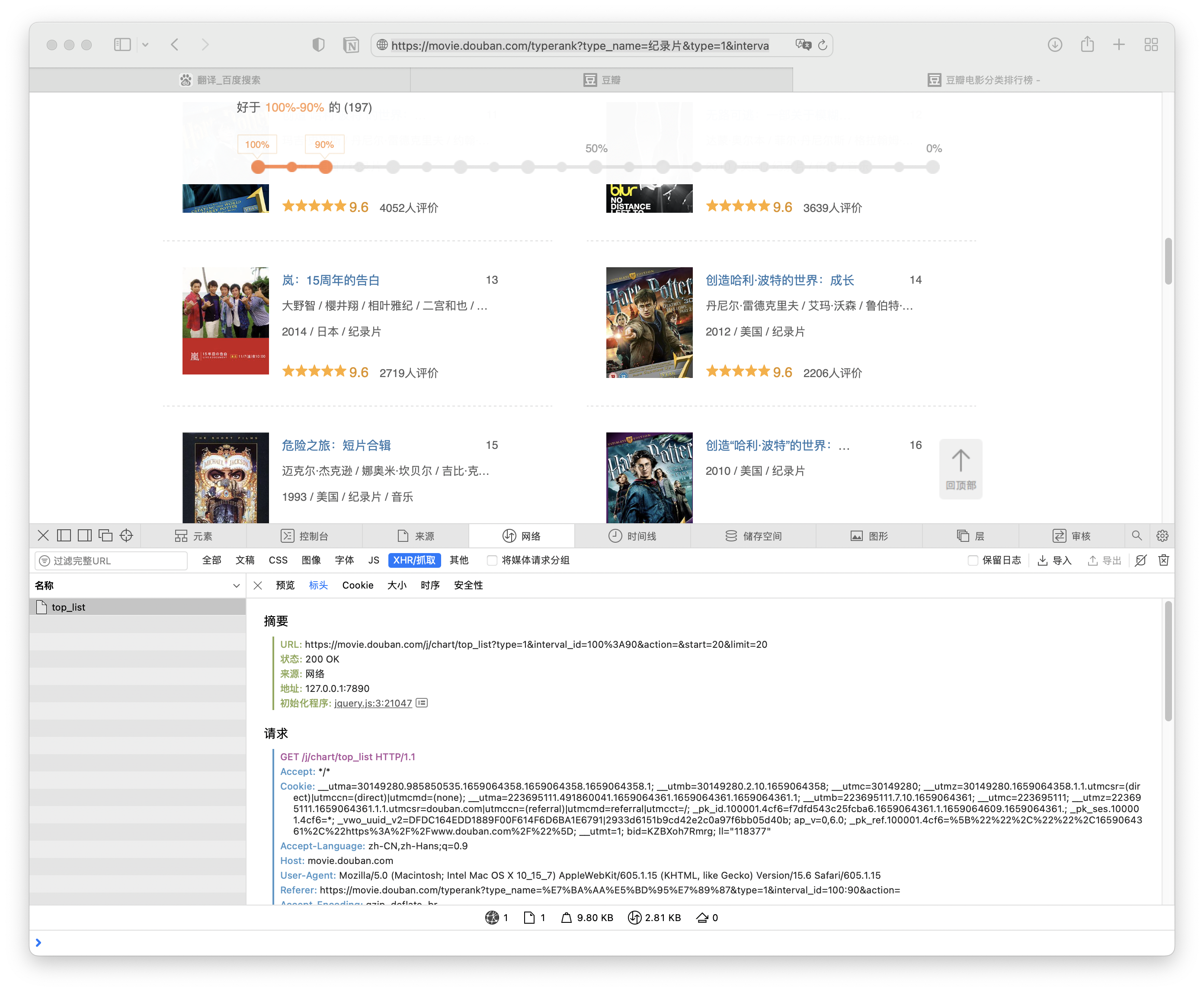Open 来源 Sources tab
This screenshot has width=1204, height=992.
click(416, 536)
